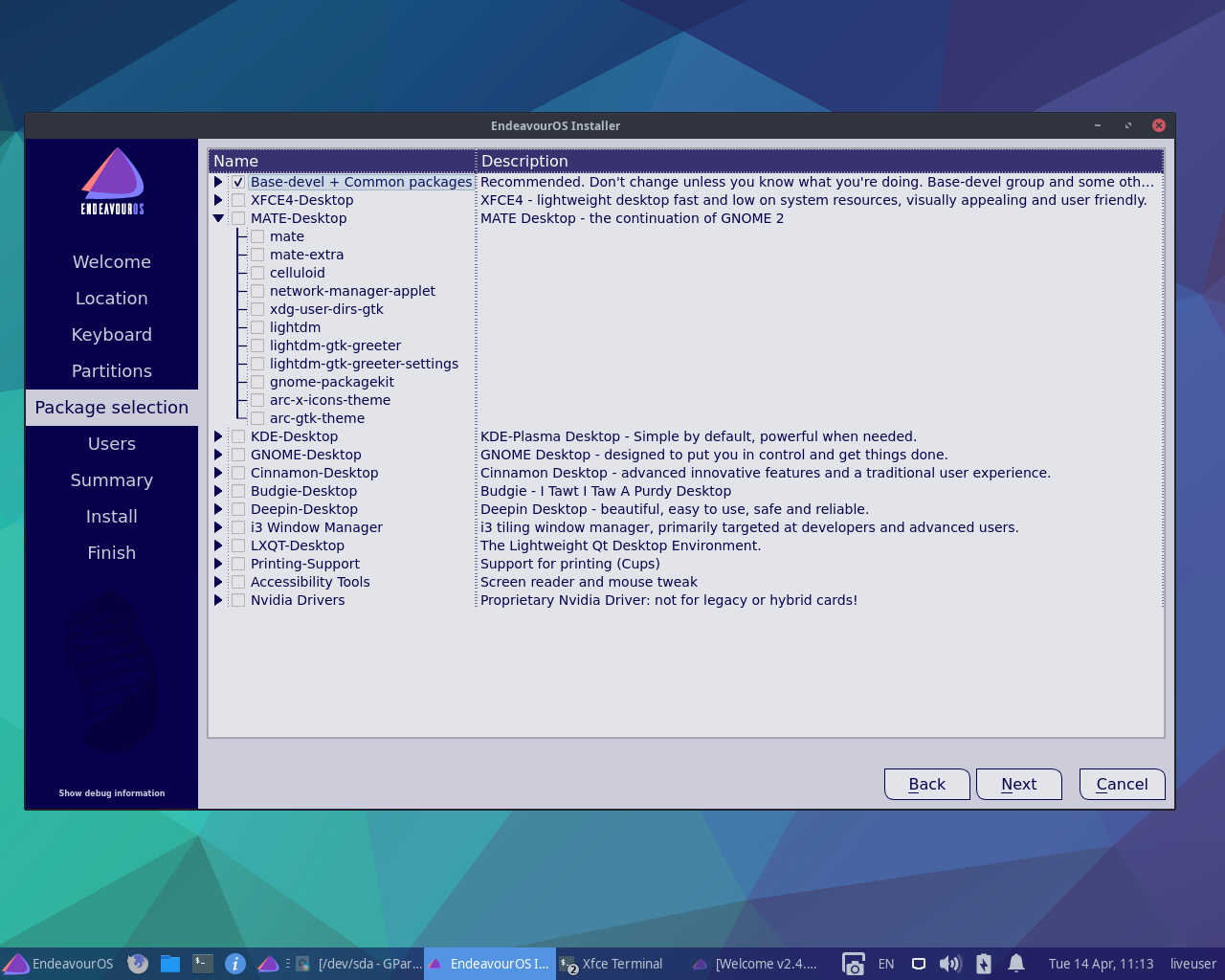Select the xdg-user-dirs-gtk row
The image size is (1225, 980).
pos(326,309)
